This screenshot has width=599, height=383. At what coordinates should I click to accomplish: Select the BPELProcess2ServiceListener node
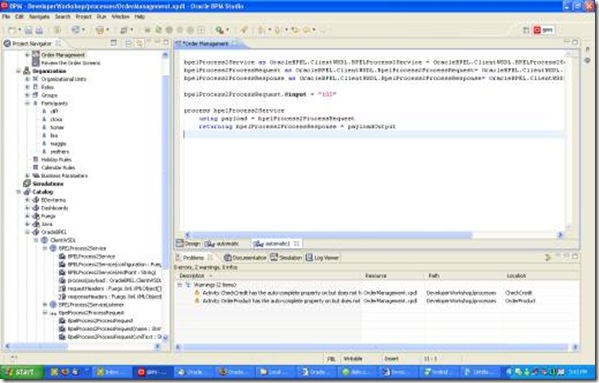(91, 305)
